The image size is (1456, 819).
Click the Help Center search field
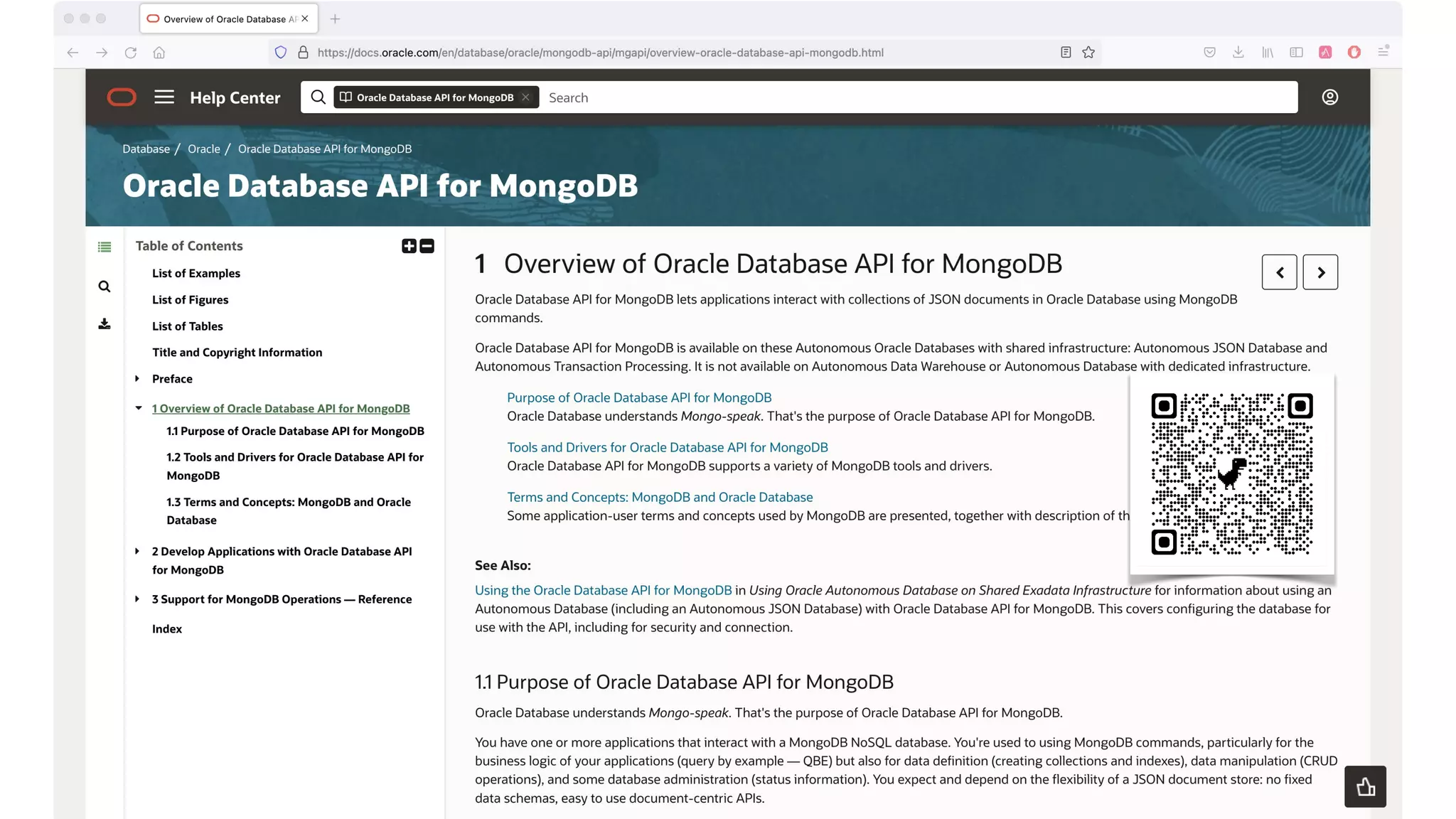[x=917, y=97]
